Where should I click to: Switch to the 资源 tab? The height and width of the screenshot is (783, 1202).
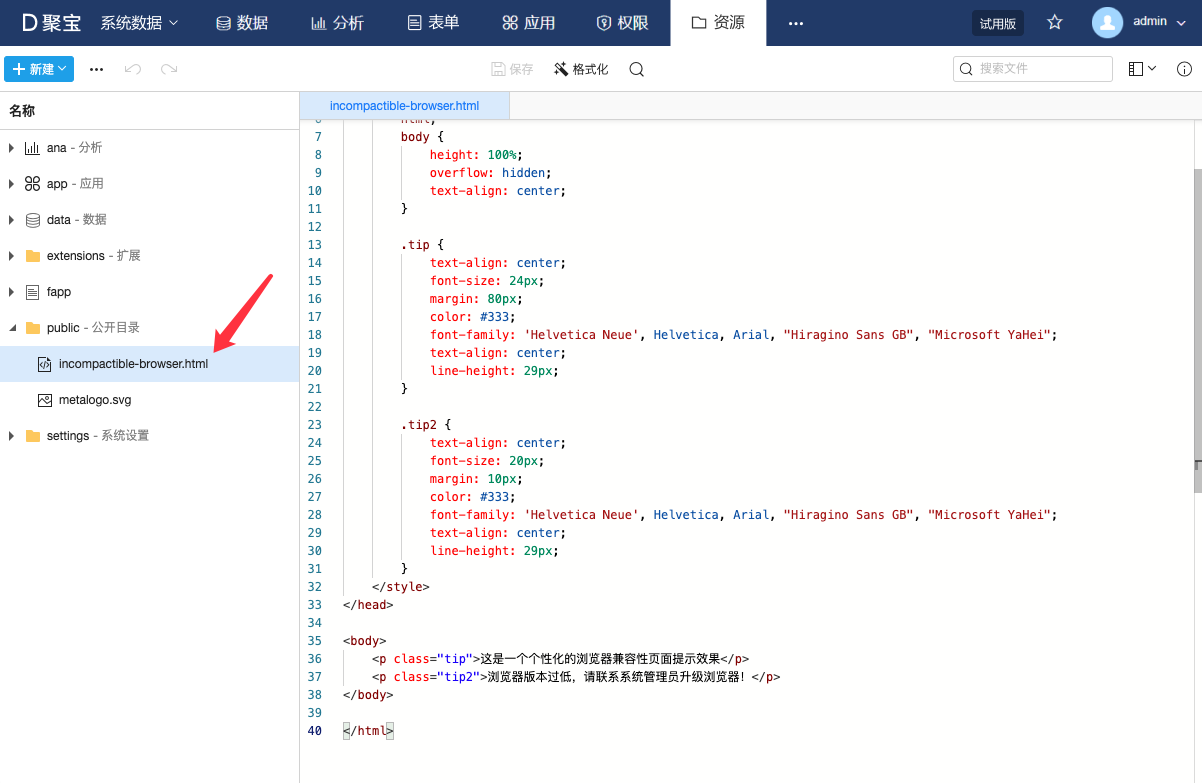pos(718,22)
